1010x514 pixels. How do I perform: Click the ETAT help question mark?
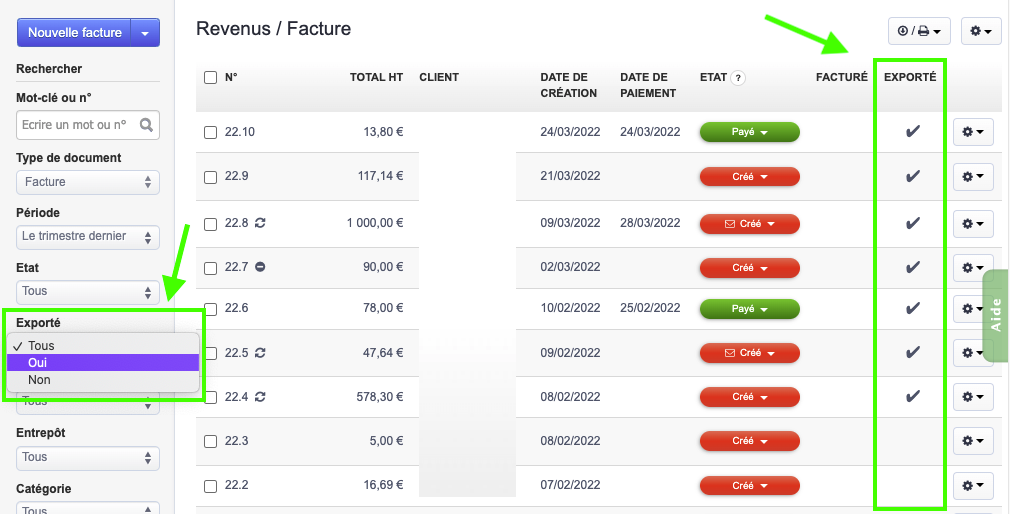point(738,78)
